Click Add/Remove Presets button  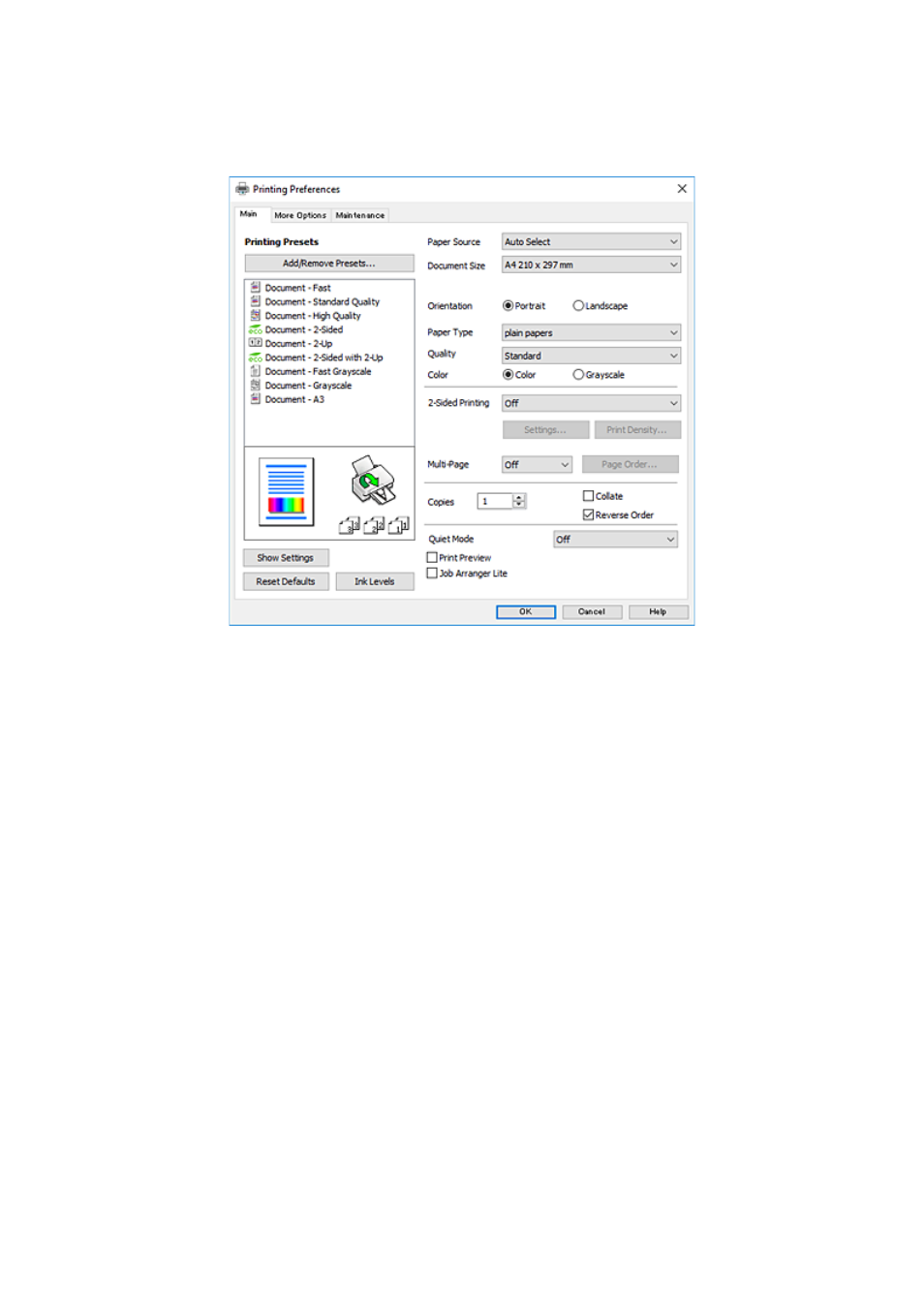(x=329, y=264)
